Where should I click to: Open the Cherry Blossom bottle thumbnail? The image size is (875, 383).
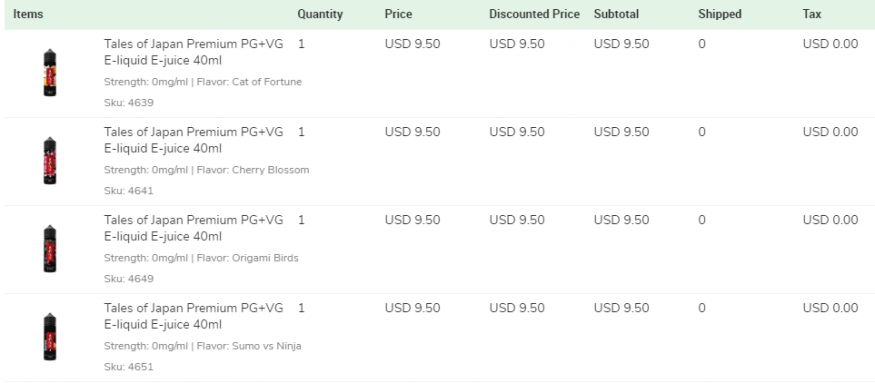tap(50, 161)
